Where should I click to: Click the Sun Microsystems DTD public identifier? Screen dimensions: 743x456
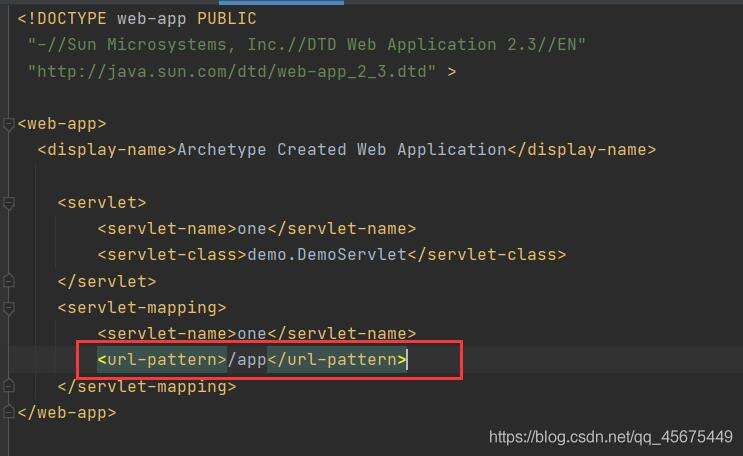[305, 45]
